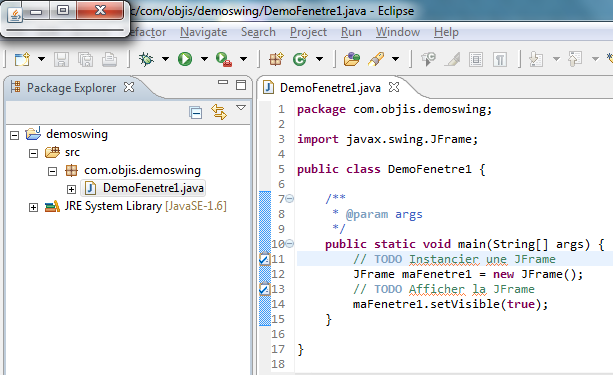Collapse the main method fold at line 10
Viewport: 613px width, 375px height.
289,244
